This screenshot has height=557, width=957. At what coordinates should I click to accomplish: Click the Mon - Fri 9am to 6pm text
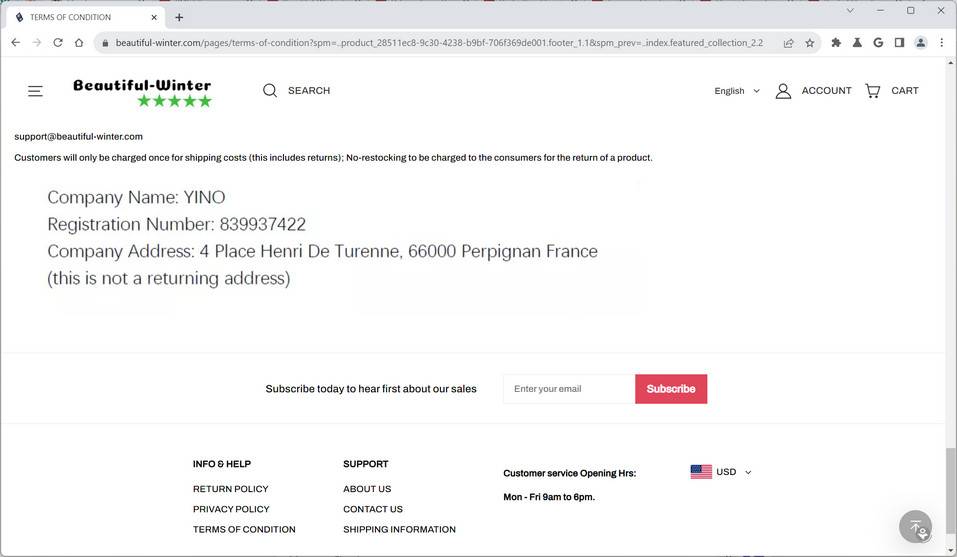pyautogui.click(x=549, y=497)
